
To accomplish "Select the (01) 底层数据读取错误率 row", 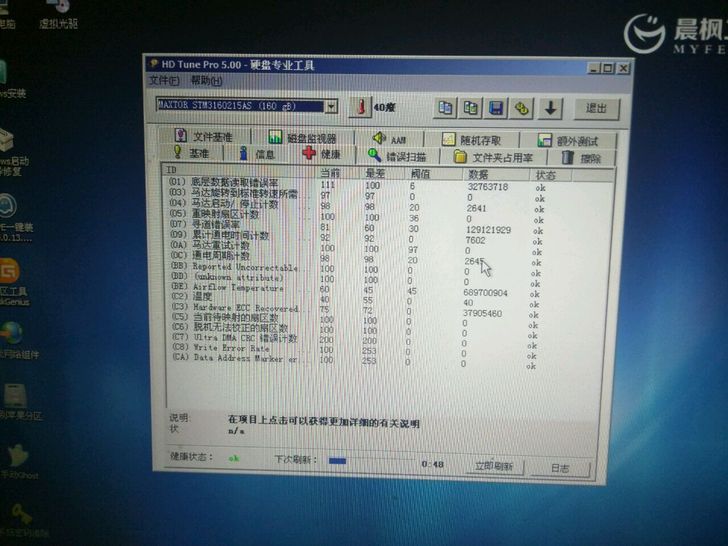I will (x=358, y=185).
